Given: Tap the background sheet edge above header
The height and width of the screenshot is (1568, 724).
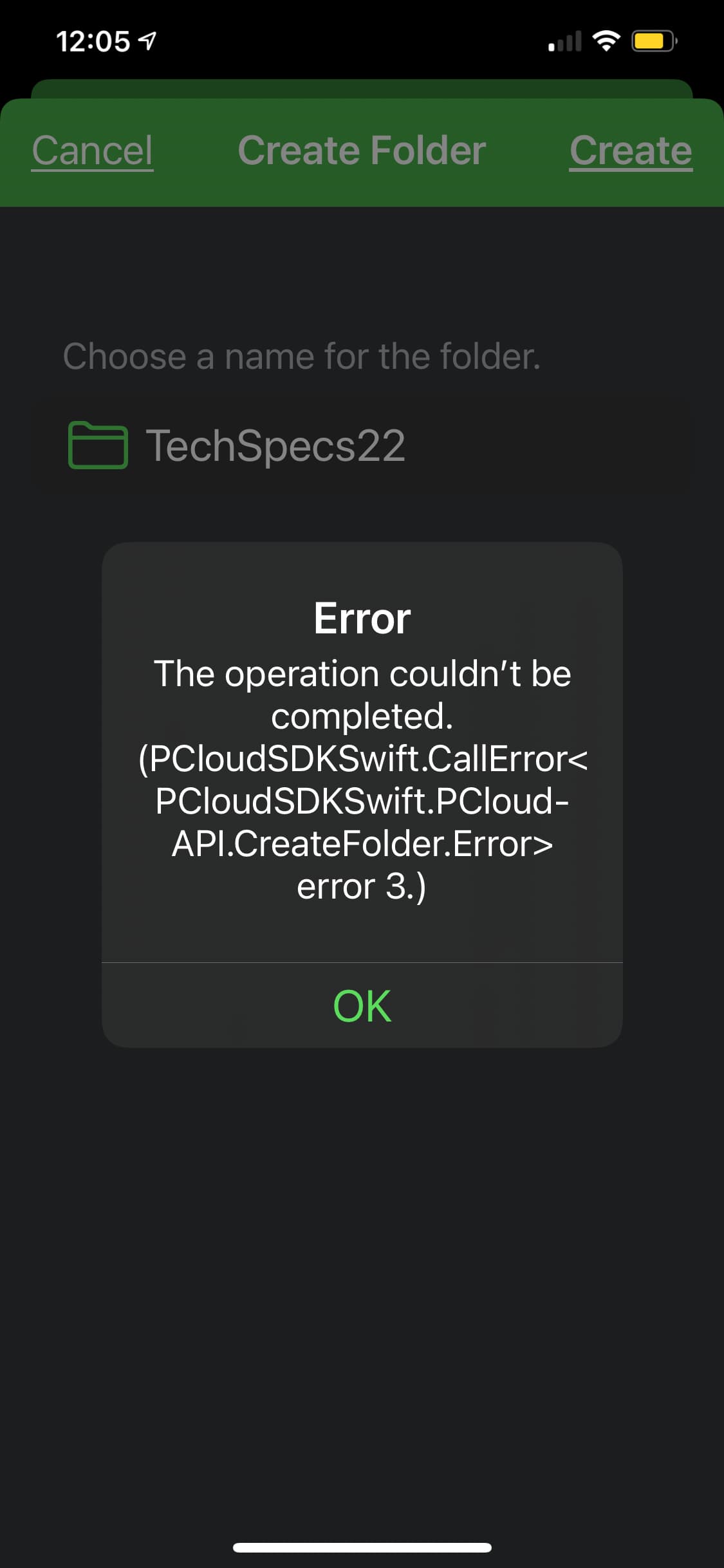Looking at the screenshot, I should point(362,89).
